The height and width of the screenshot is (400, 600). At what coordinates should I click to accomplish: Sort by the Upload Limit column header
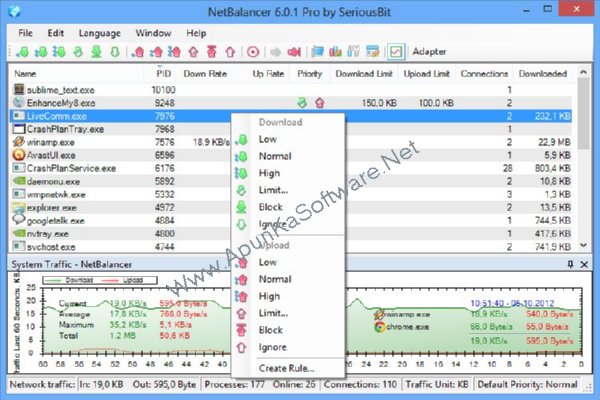click(x=426, y=74)
